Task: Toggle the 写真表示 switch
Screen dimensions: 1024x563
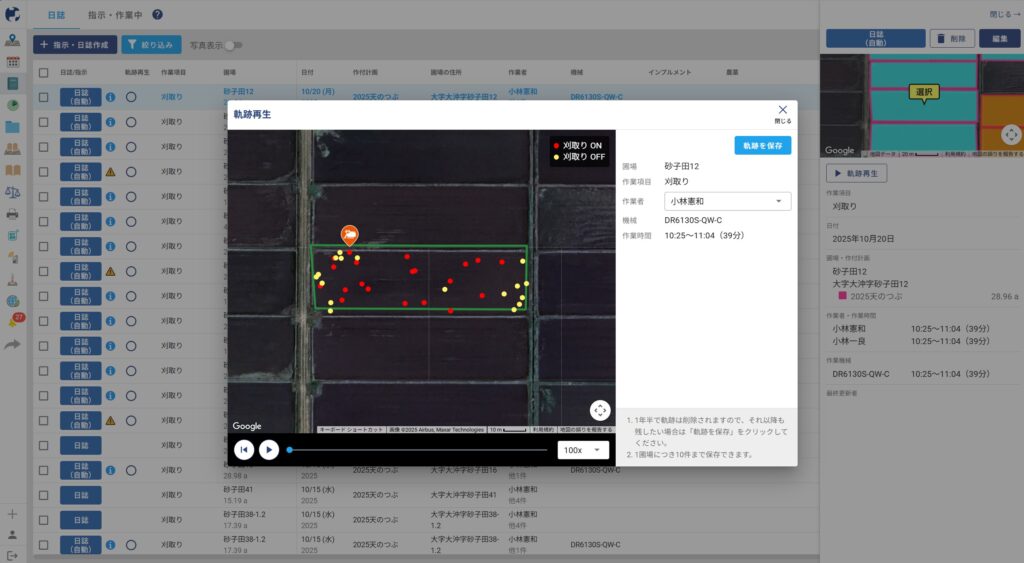Action: pyautogui.click(x=233, y=45)
